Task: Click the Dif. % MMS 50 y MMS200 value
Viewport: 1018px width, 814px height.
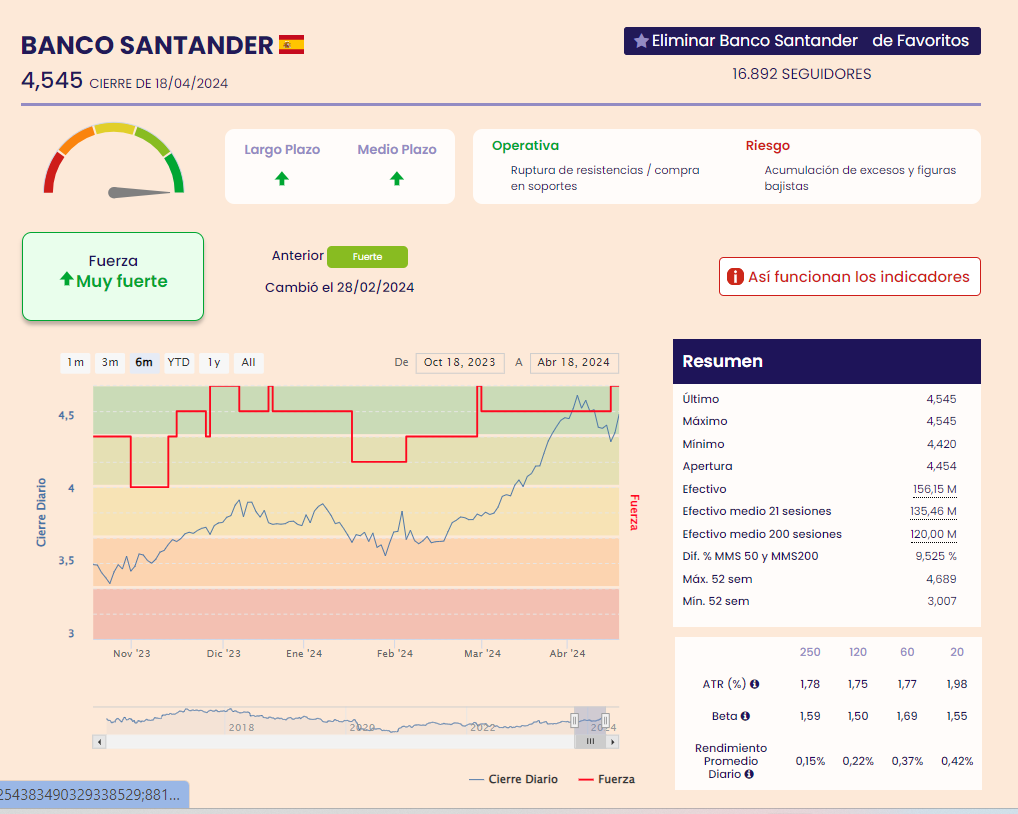Action: click(936, 556)
